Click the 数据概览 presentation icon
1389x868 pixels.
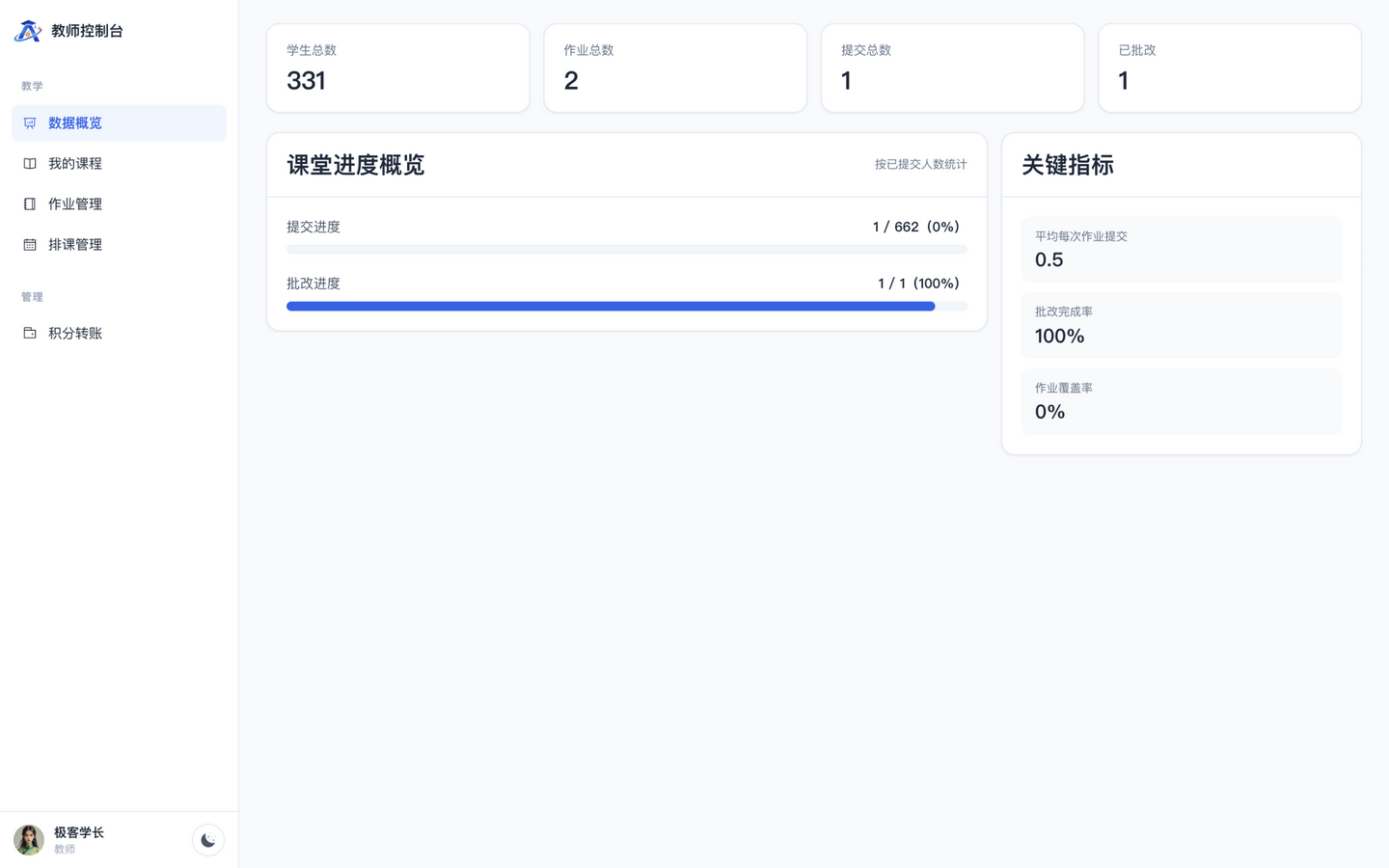[30, 123]
